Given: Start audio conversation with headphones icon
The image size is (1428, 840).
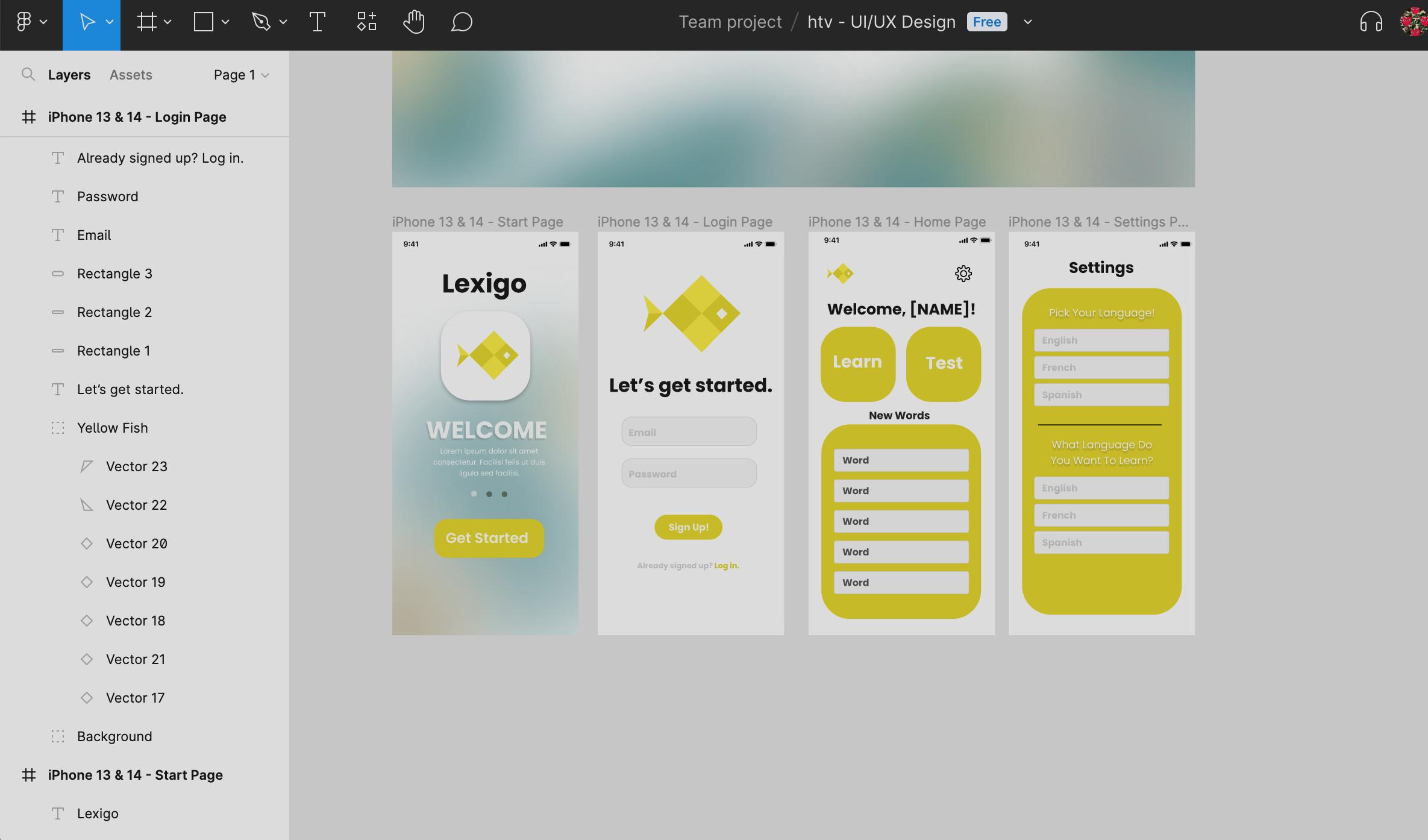Looking at the screenshot, I should pos(1371,22).
